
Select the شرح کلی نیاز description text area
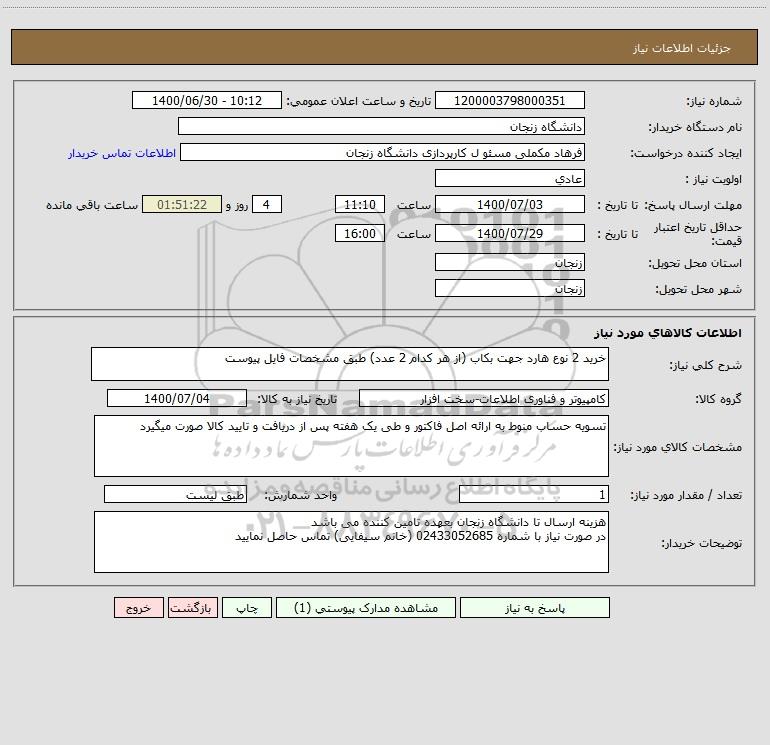click(350, 364)
